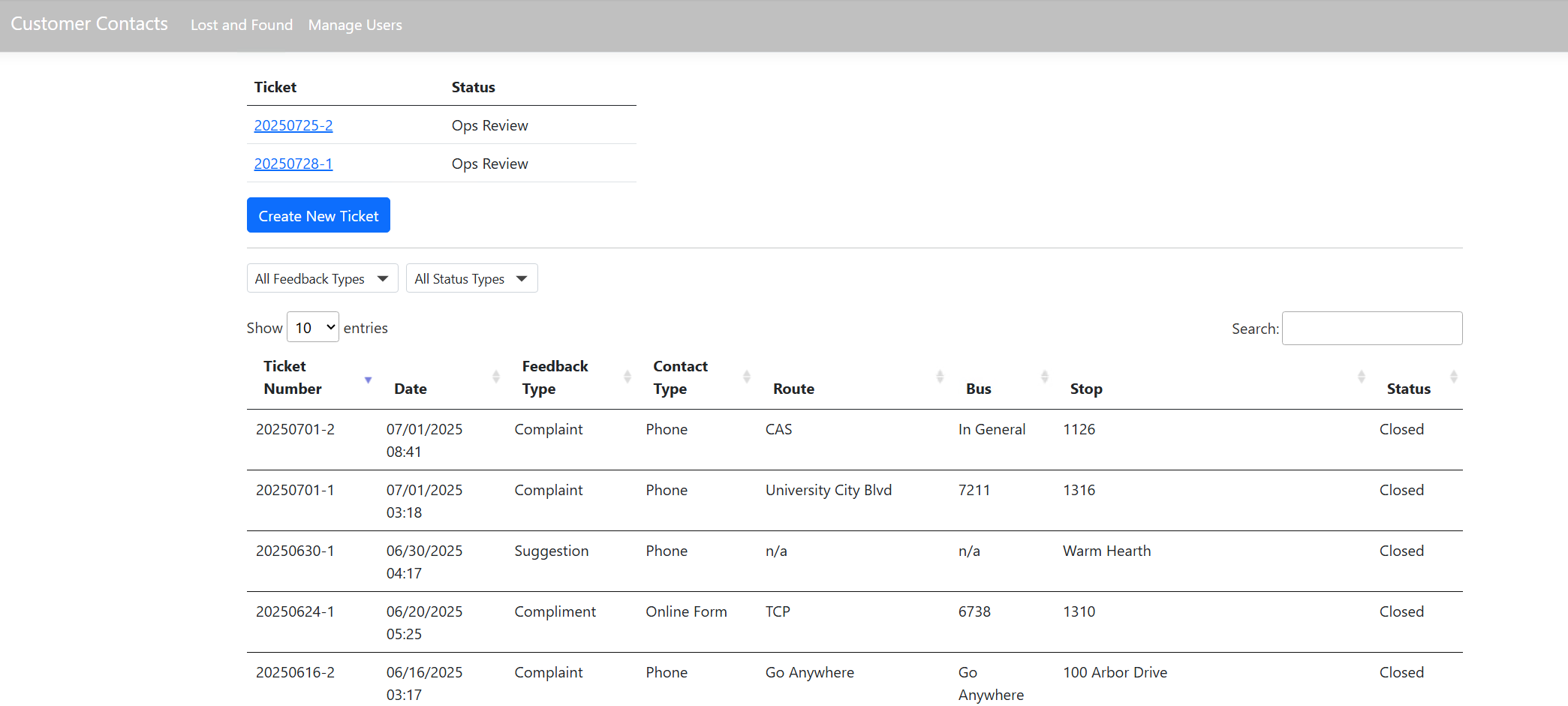This screenshot has width=1568, height=706.
Task: Focus the Search input field
Action: (x=1372, y=328)
